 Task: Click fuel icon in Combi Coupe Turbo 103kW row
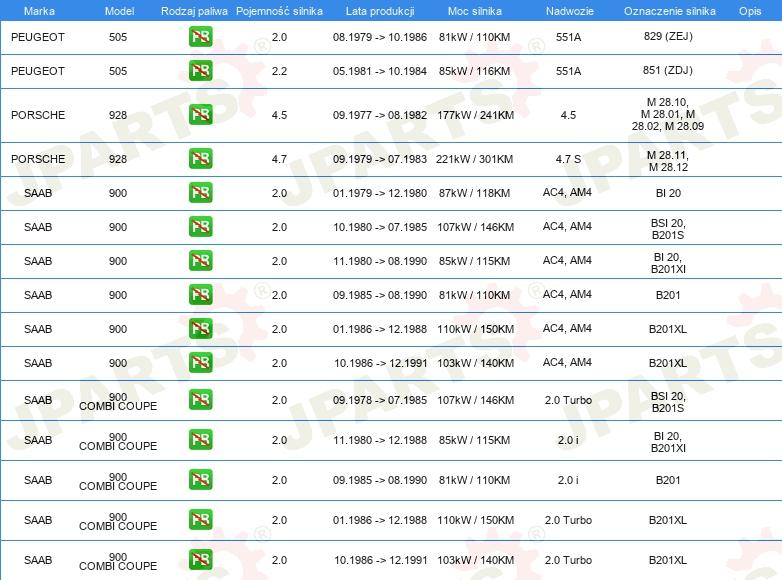click(x=200, y=559)
